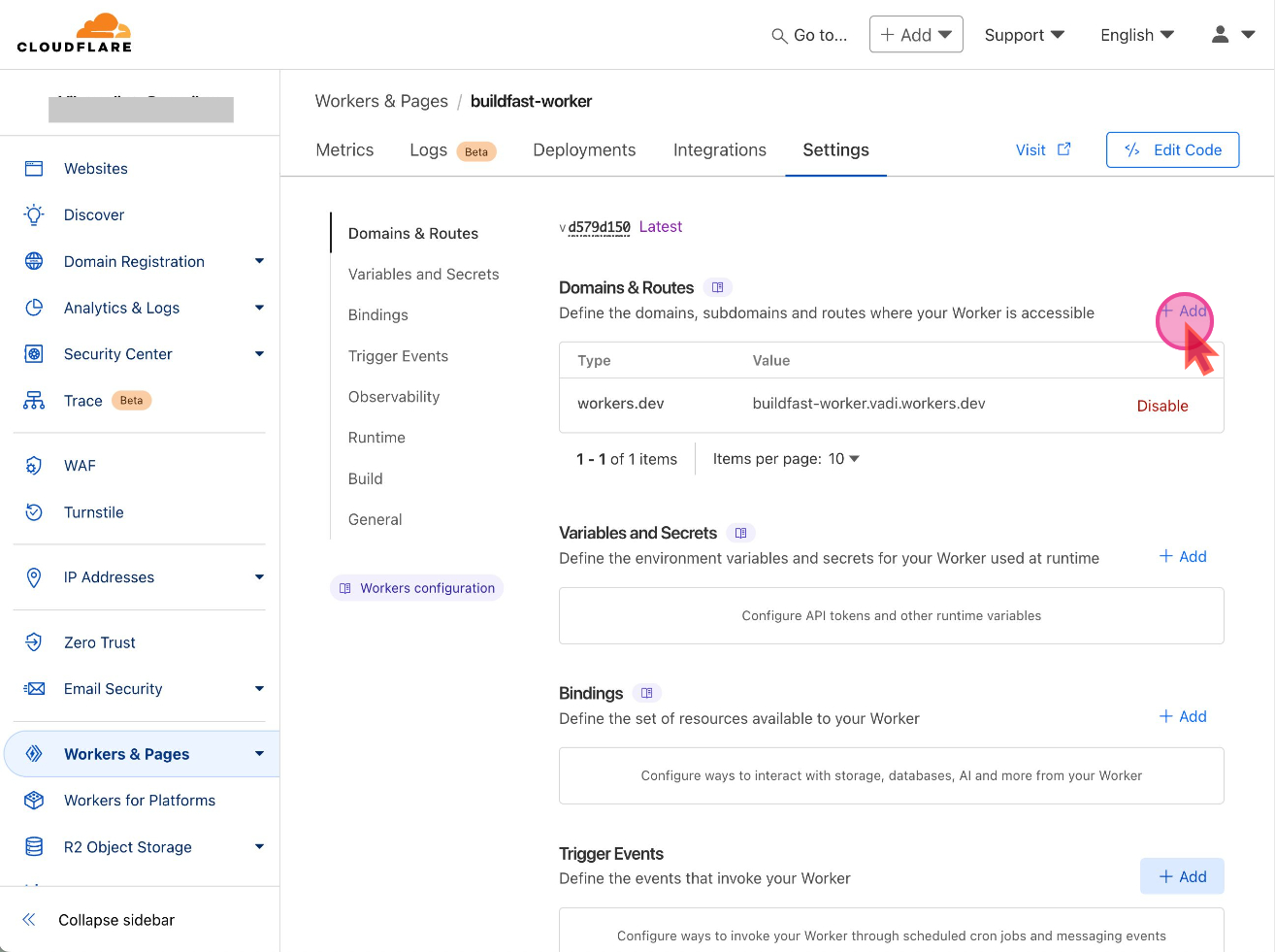Jump to General settings section
The width and height of the screenshot is (1275, 952).
pyautogui.click(x=375, y=519)
